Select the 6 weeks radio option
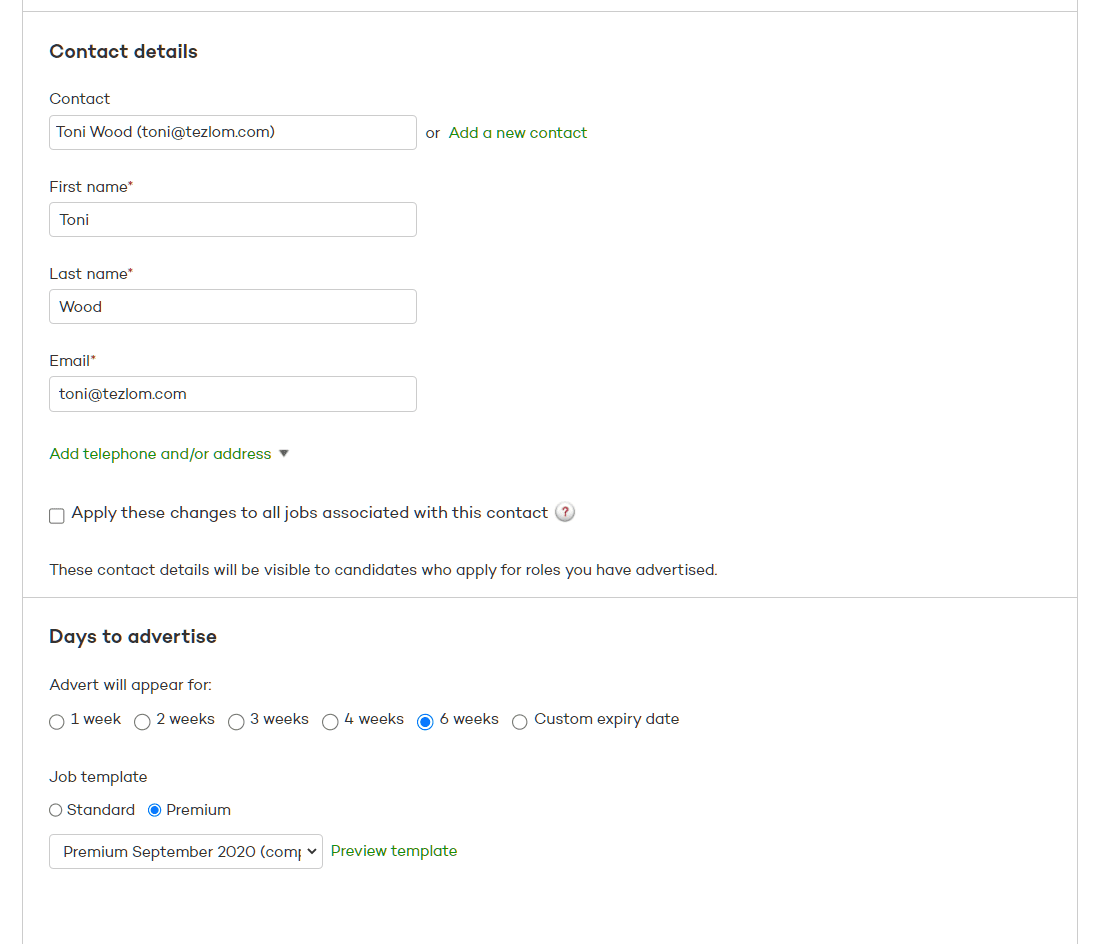Viewport: 1096px width, 944px height. point(425,722)
